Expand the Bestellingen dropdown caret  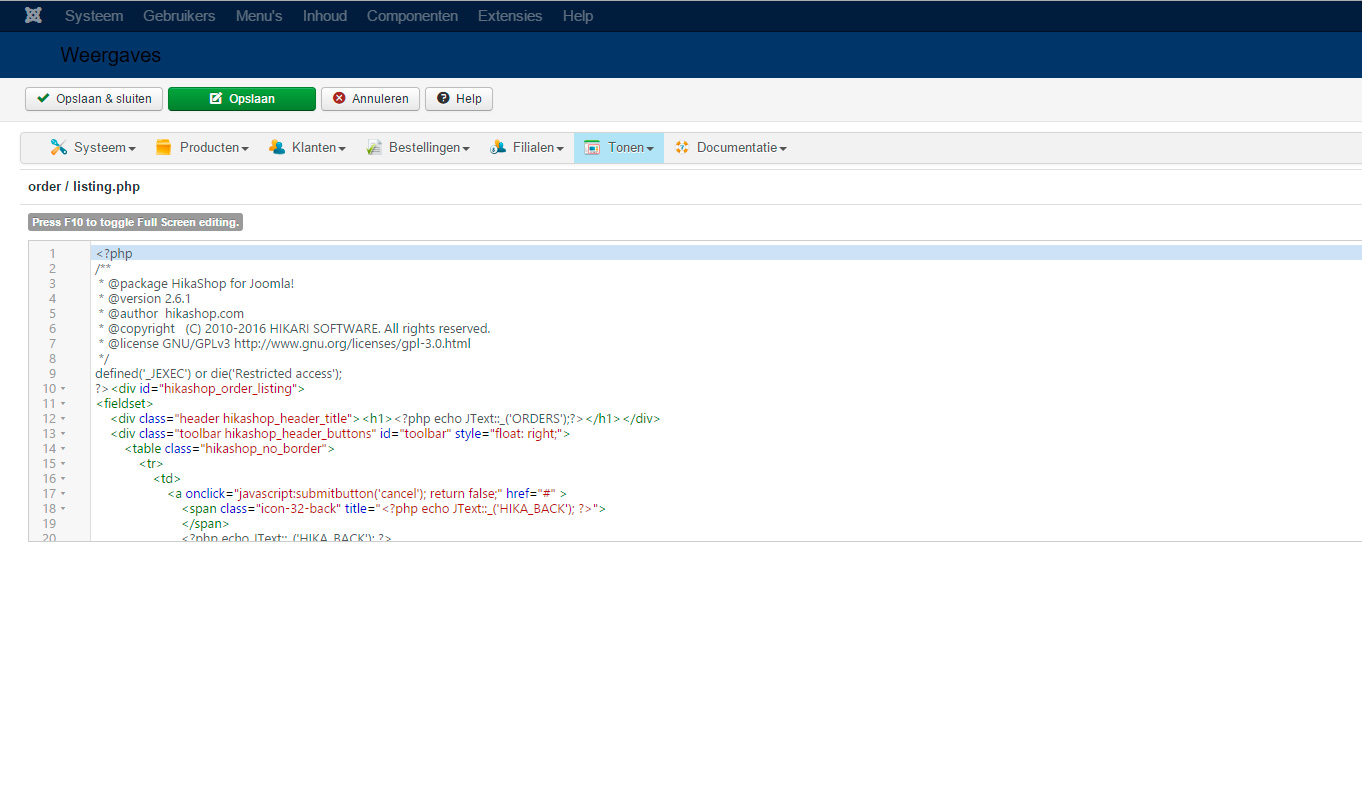tap(466, 149)
